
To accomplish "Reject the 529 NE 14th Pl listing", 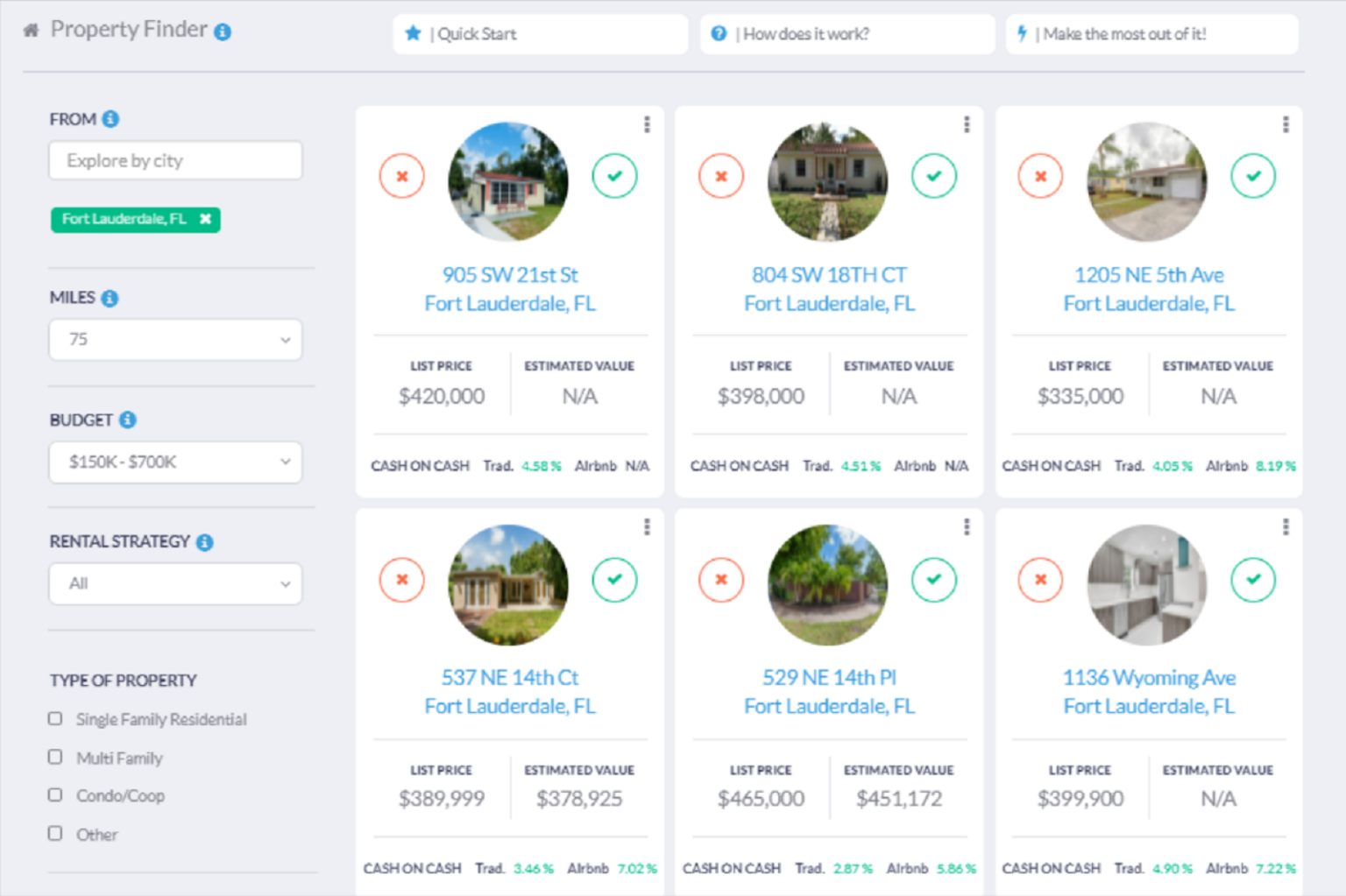I will (721, 579).
